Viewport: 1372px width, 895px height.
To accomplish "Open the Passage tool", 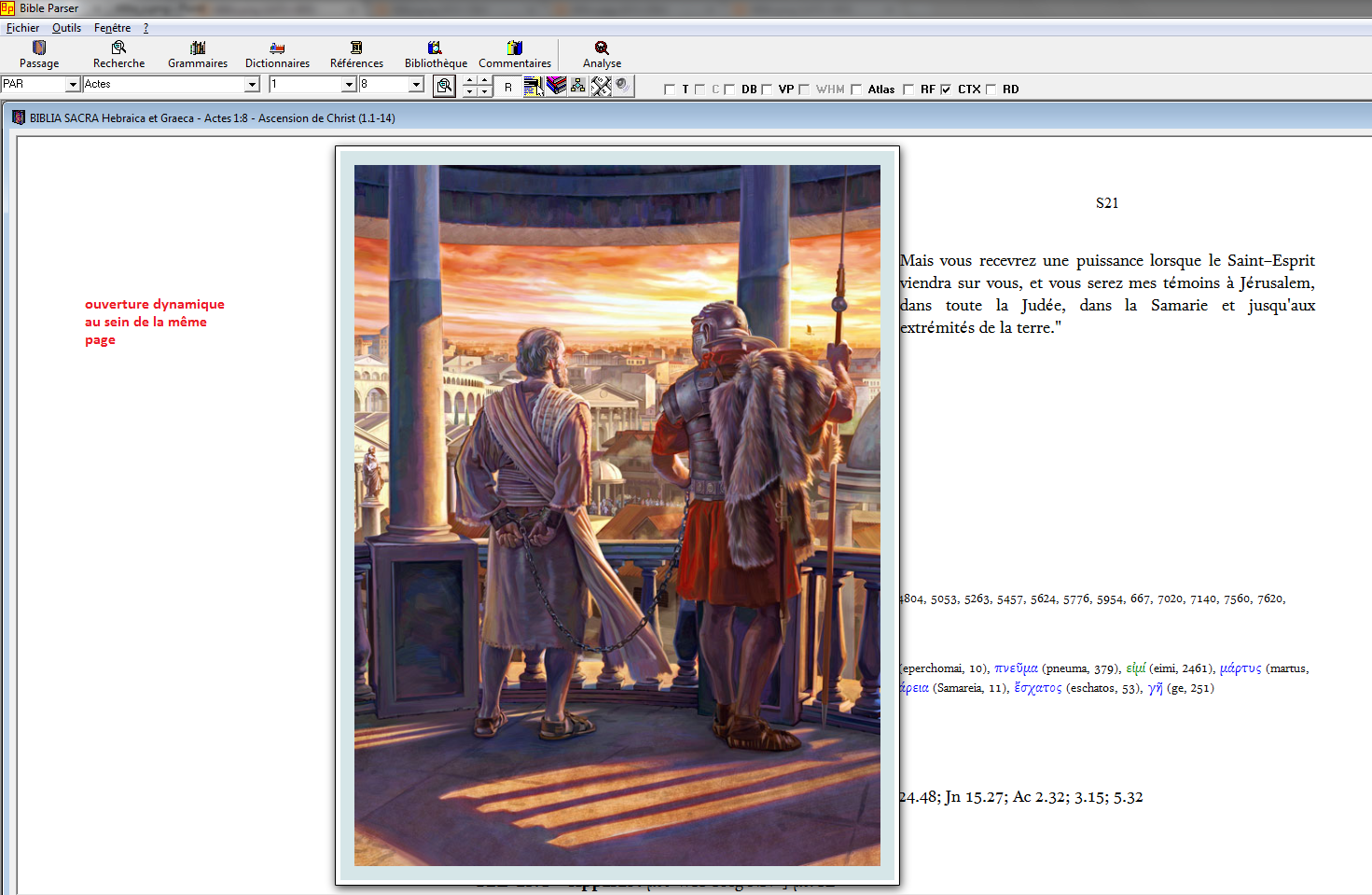I will 39,55.
